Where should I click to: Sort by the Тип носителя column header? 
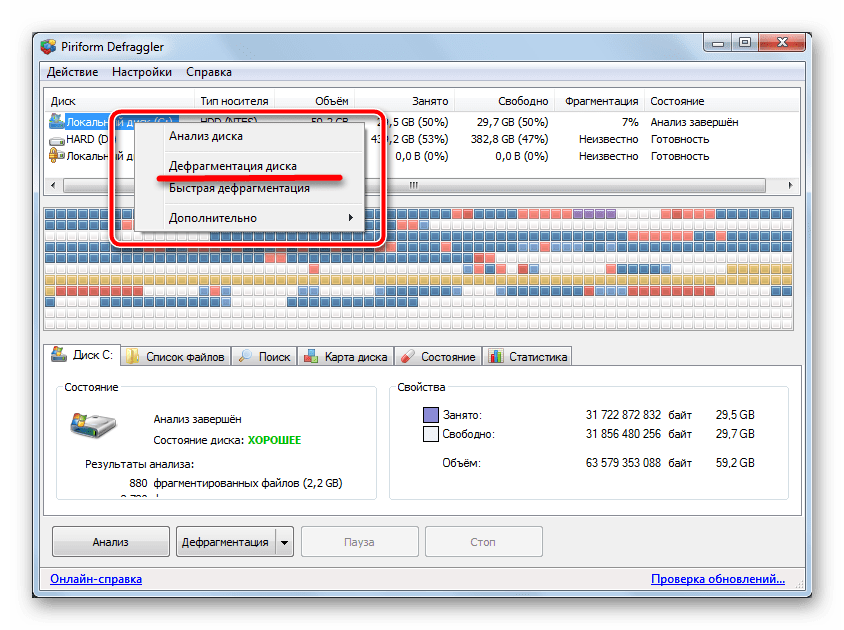(235, 101)
